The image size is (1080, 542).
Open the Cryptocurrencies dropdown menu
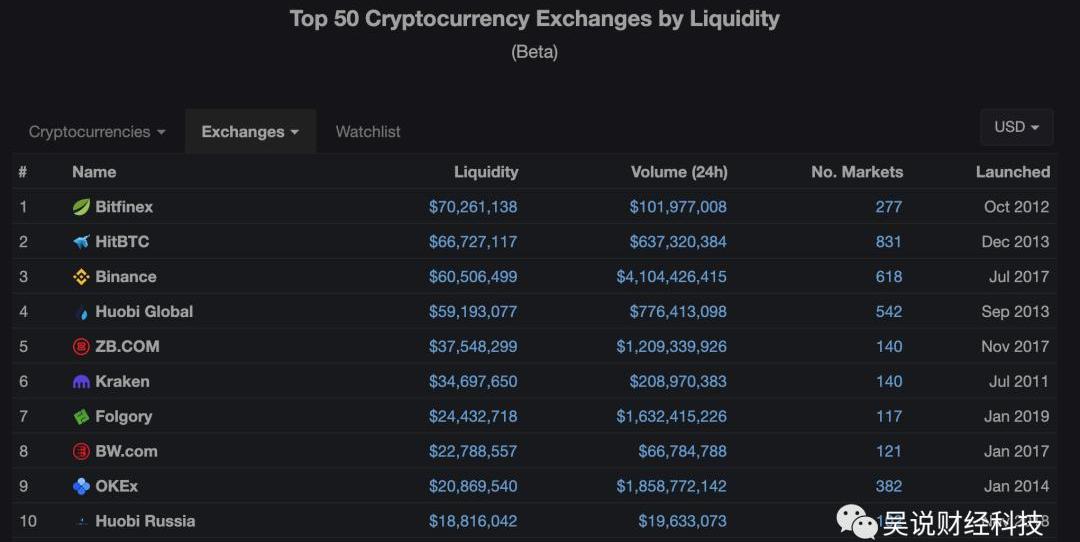coord(97,132)
